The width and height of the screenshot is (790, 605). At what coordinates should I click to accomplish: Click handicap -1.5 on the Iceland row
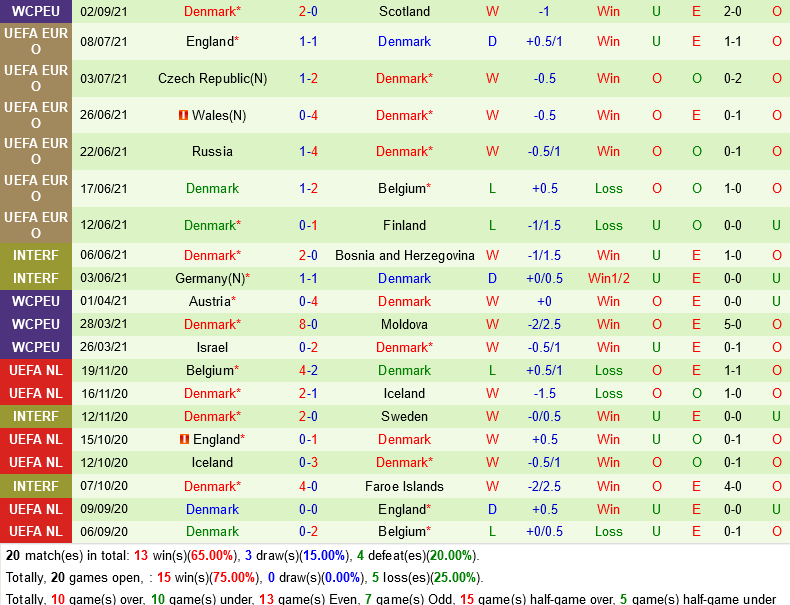545,393
